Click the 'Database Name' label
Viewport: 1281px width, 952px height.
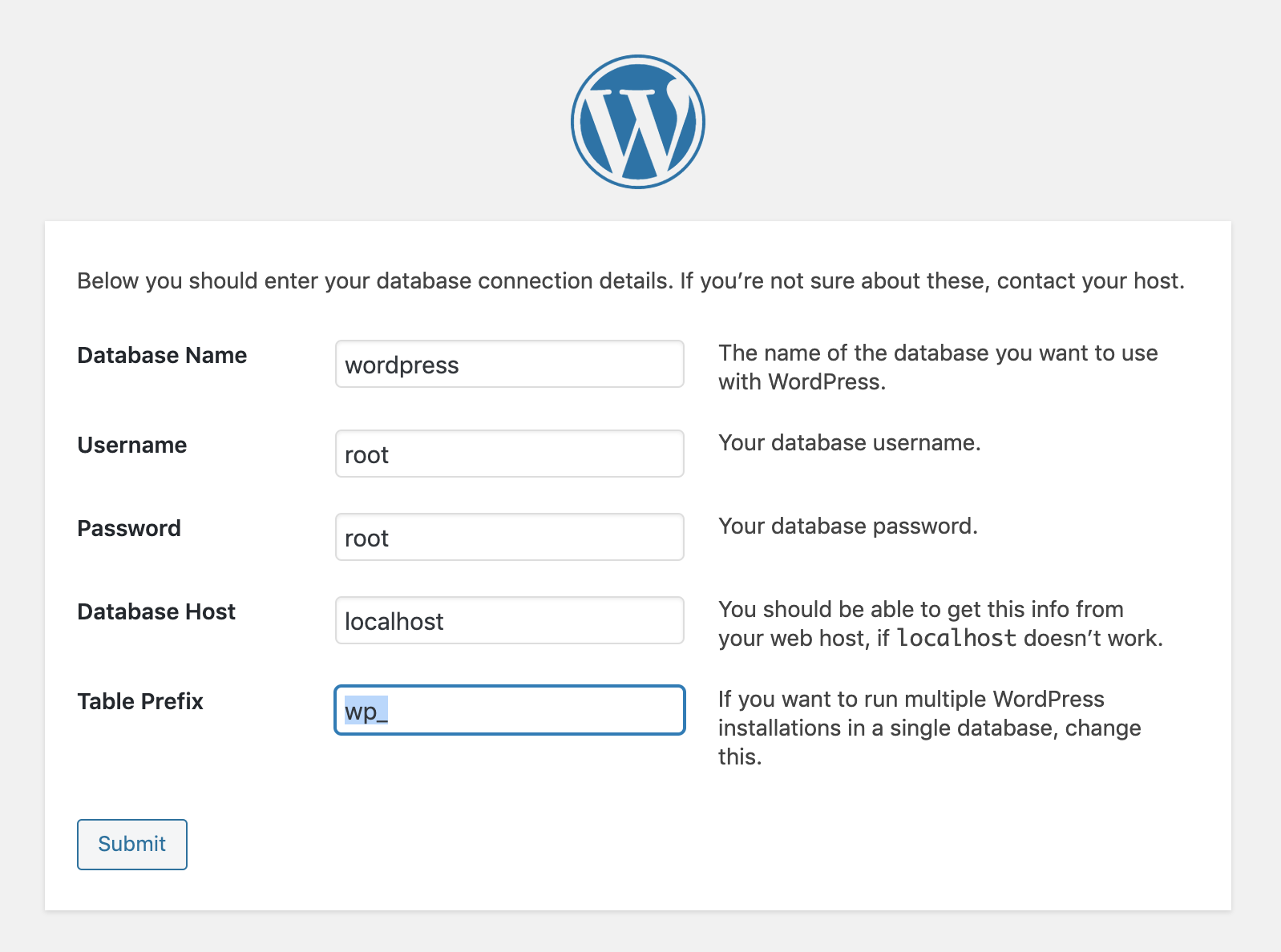[162, 355]
